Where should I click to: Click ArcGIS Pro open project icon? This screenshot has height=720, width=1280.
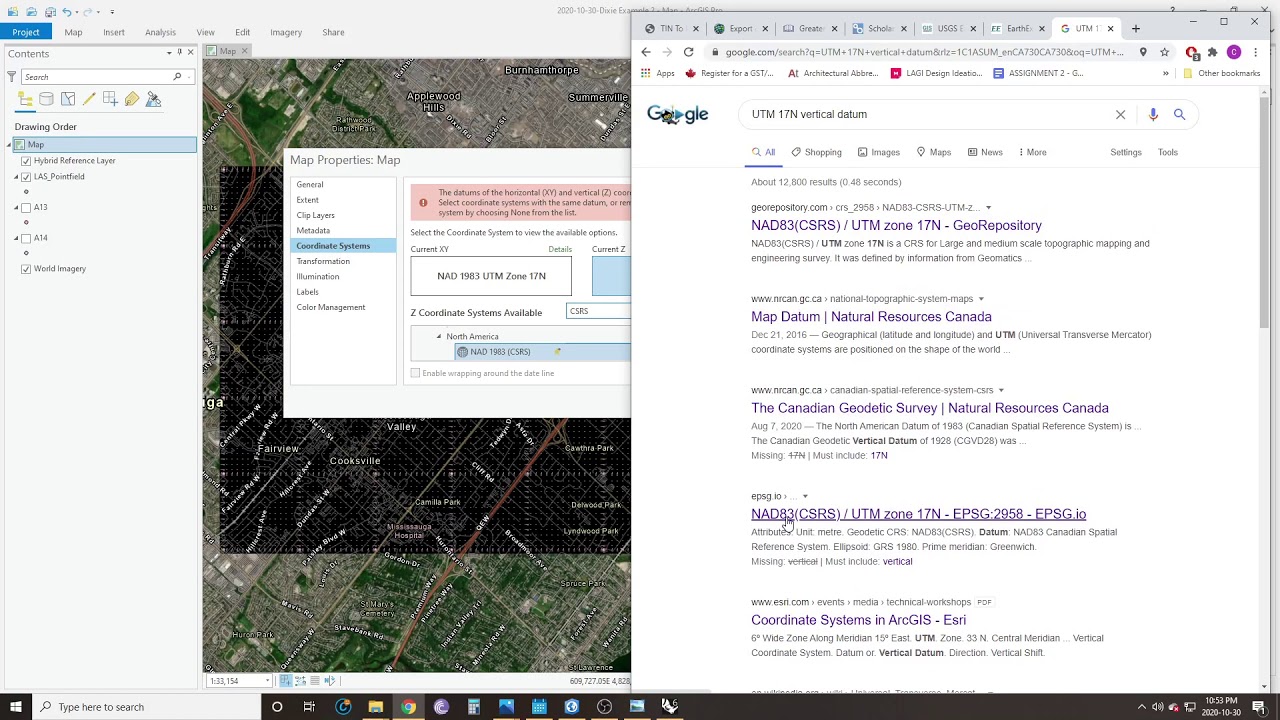[x=32, y=11]
